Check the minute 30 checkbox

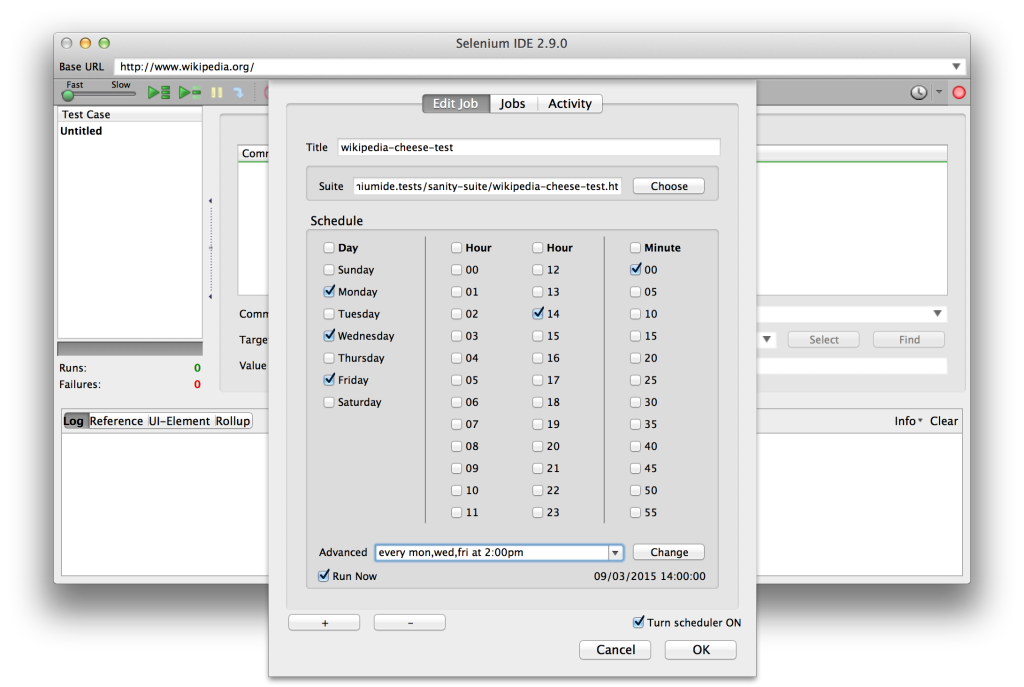pyautogui.click(x=635, y=402)
